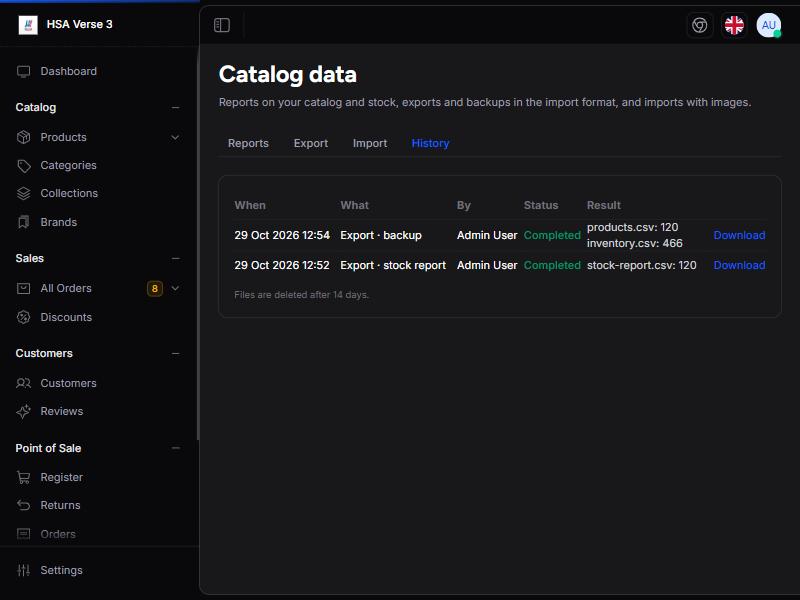
Task: Open Settings via its sliders icon
Action: 23,570
